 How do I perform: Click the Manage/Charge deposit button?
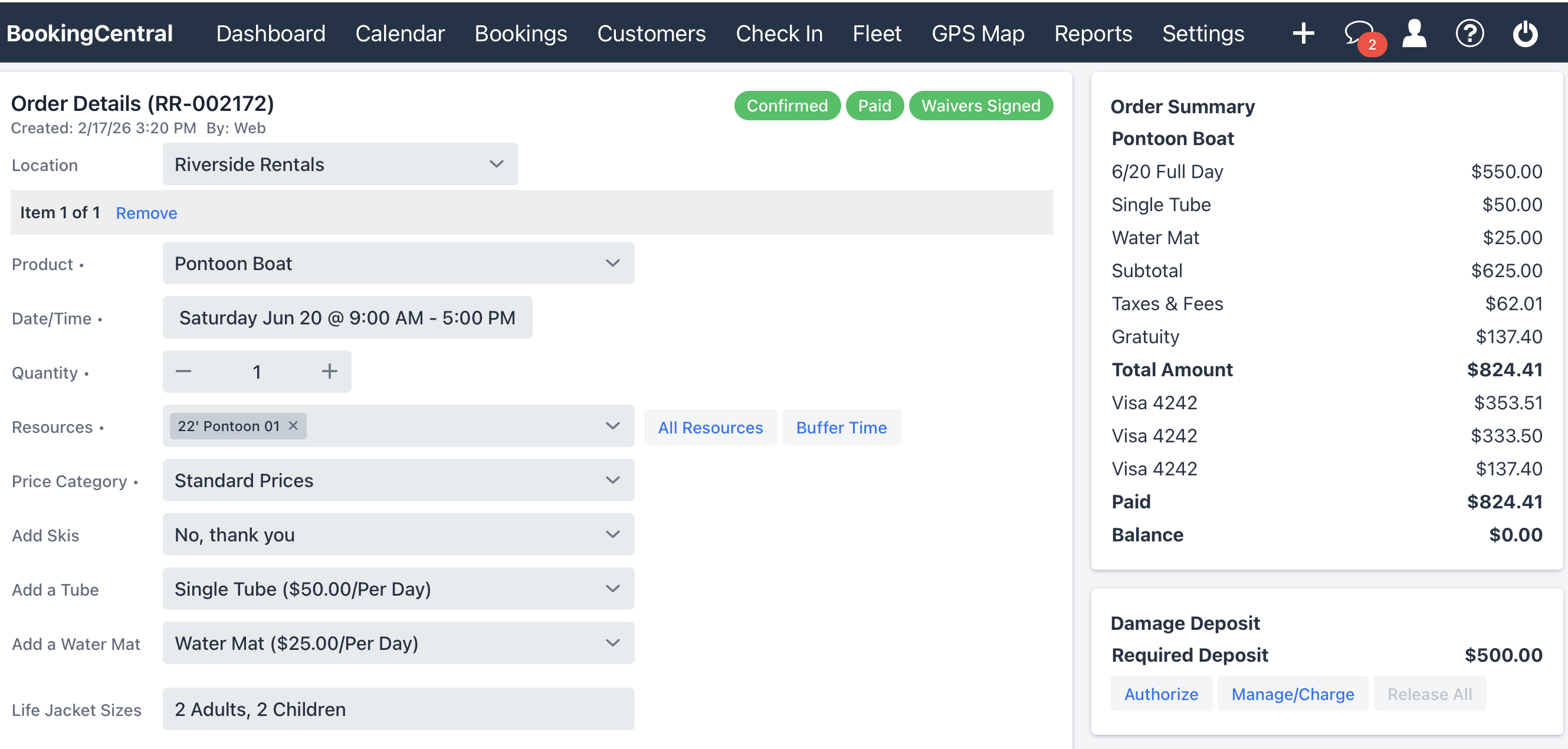[x=1293, y=694]
